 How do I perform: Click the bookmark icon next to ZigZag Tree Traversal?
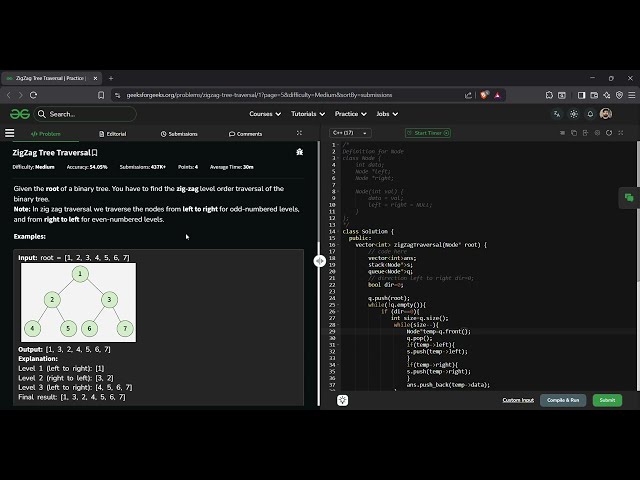95,153
